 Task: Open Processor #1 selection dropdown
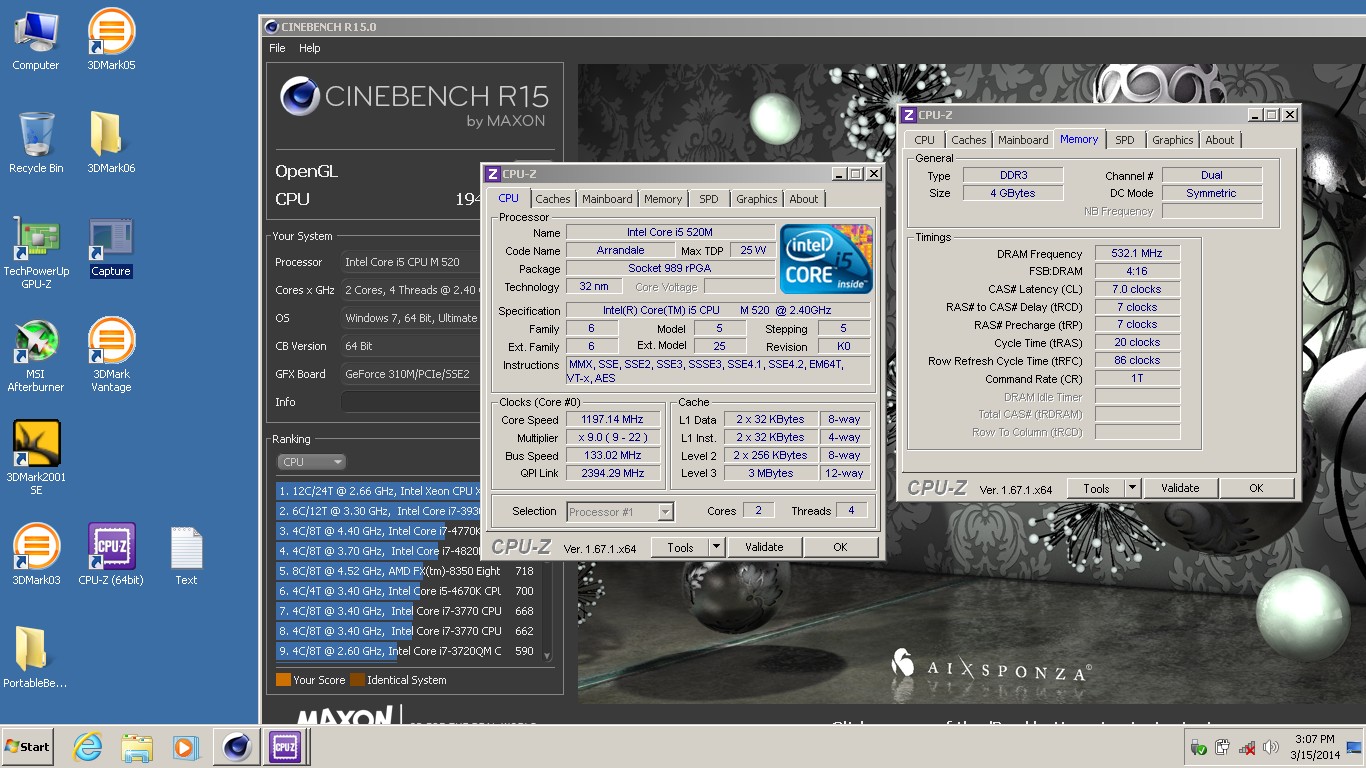(620, 512)
